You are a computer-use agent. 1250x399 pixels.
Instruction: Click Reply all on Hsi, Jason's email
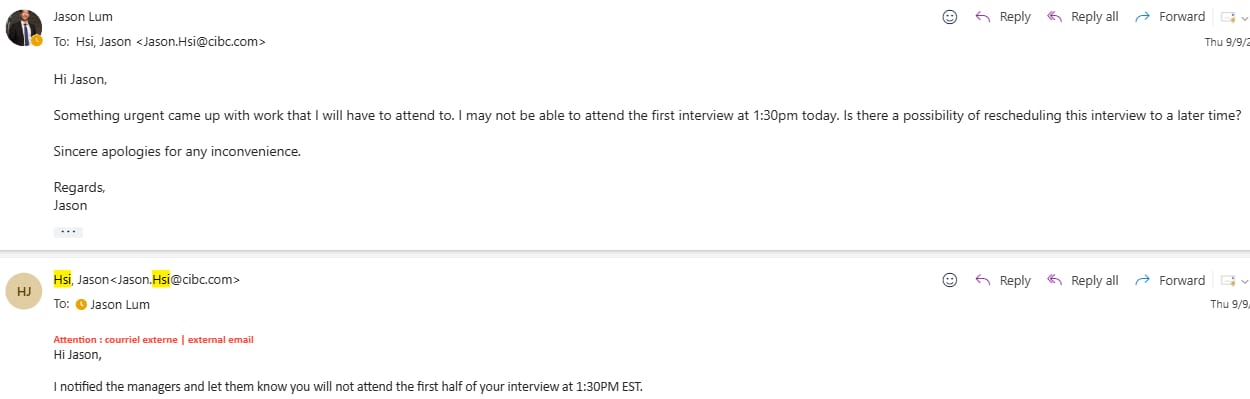[x=1082, y=281]
